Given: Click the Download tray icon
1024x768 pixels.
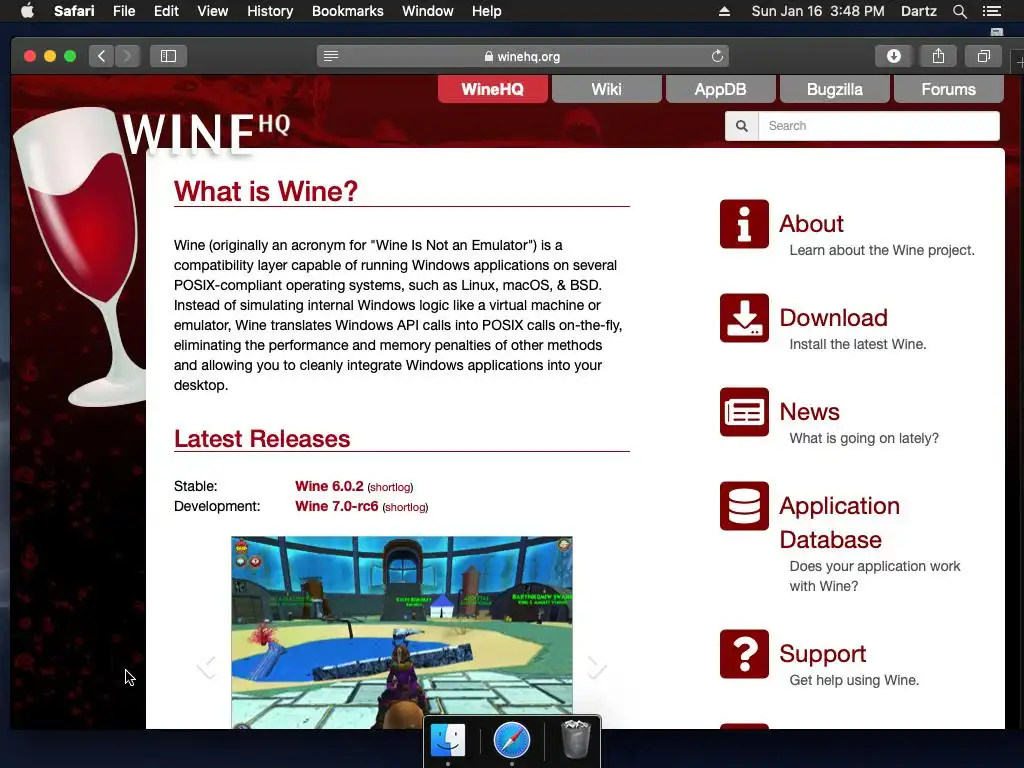Looking at the screenshot, I should pyautogui.click(x=744, y=318).
